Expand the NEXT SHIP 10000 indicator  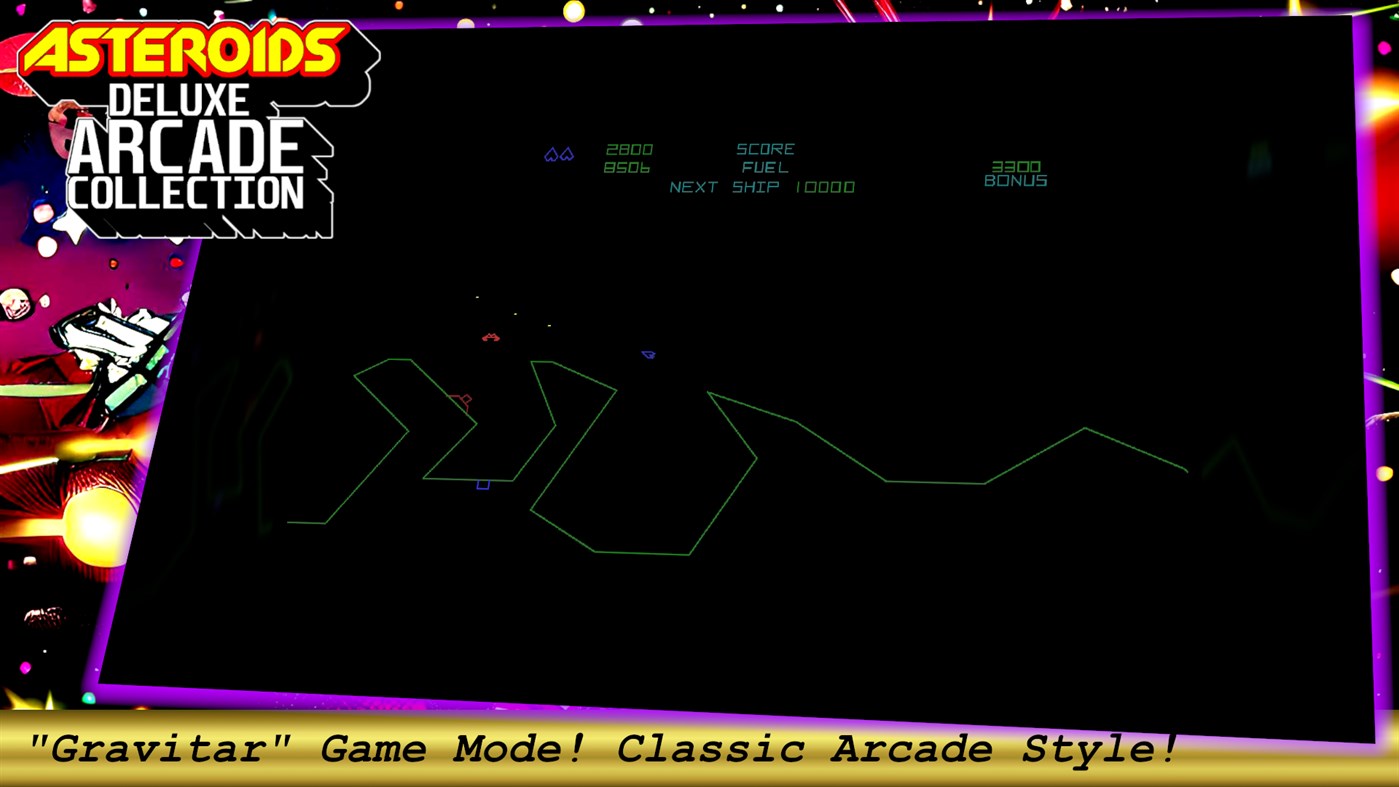[760, 187]
